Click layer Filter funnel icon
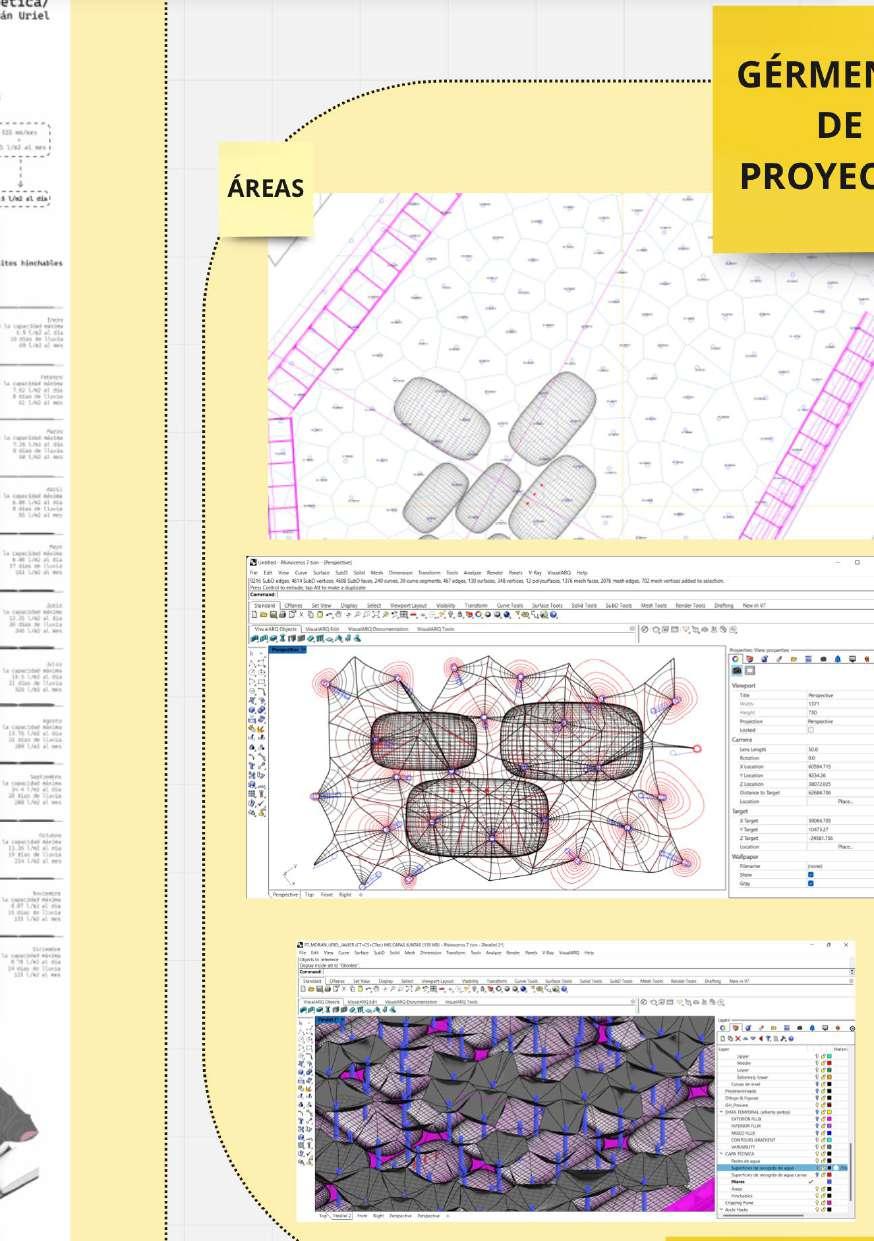 [x=768, y=1038]
